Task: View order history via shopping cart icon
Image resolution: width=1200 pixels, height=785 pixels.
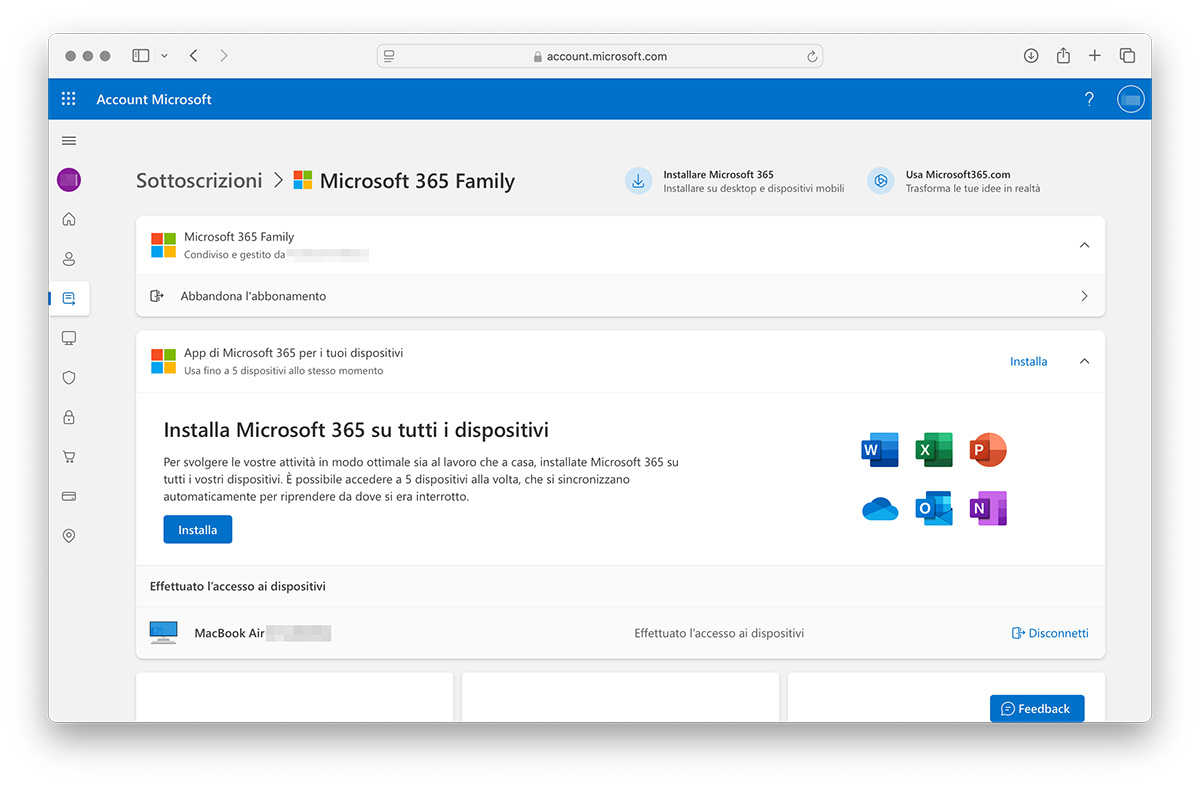Action: [68, 456]
